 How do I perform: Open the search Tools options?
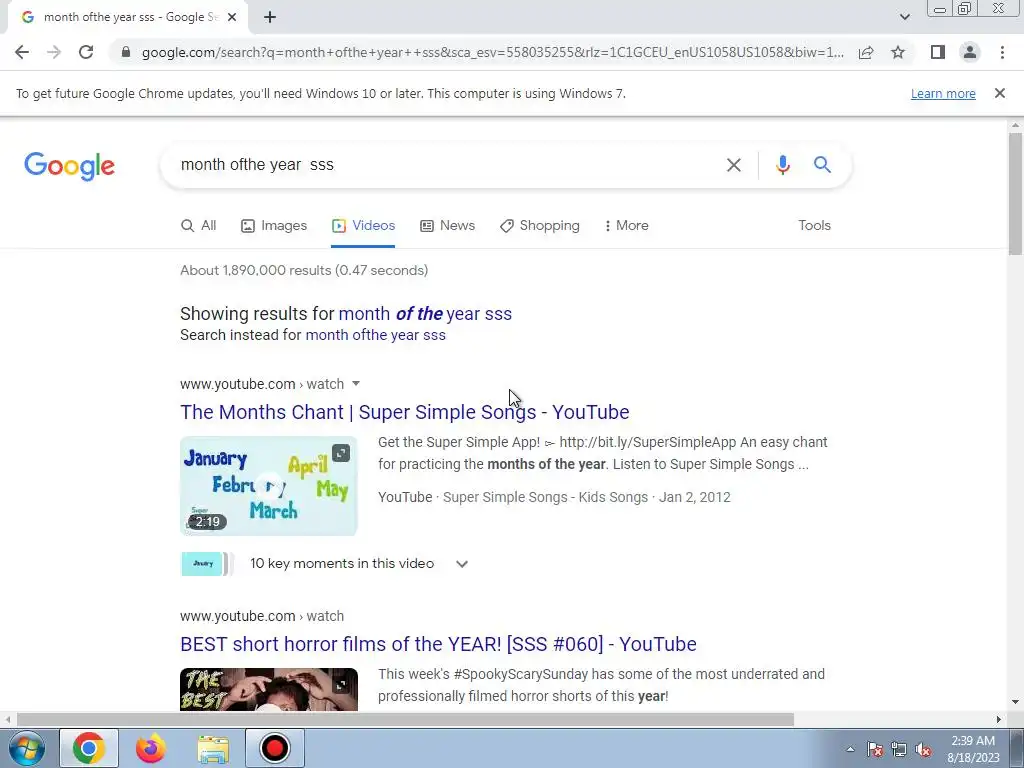click(x=814, y=225)
